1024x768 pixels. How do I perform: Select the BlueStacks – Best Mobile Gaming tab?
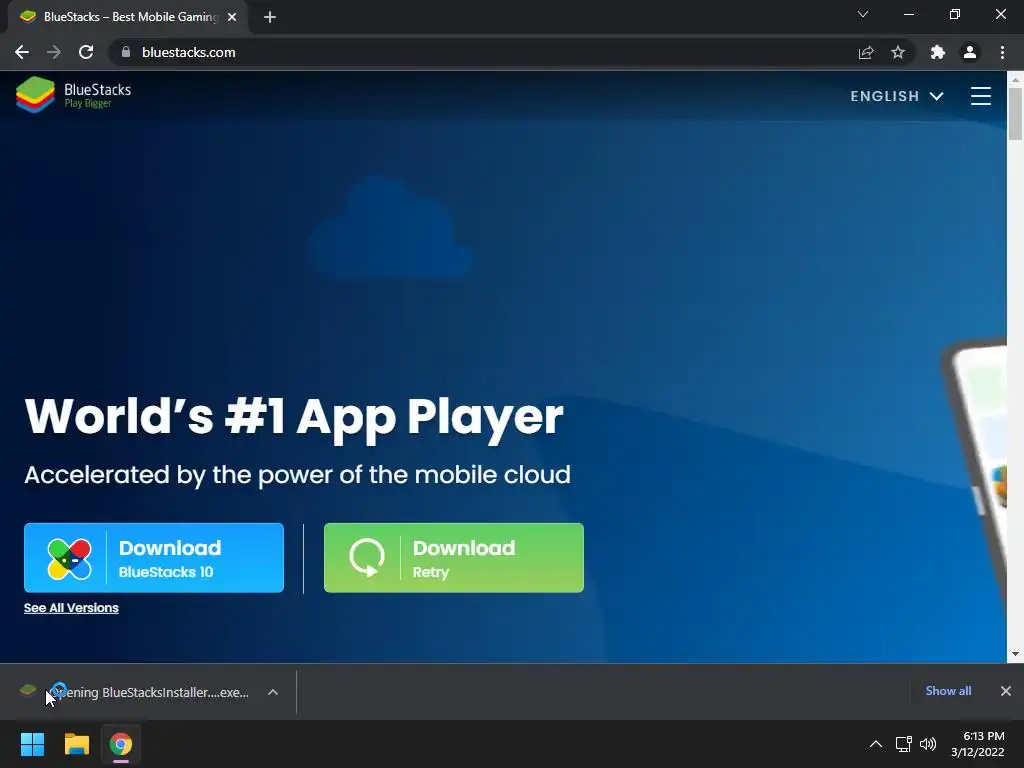coord(128,17)
